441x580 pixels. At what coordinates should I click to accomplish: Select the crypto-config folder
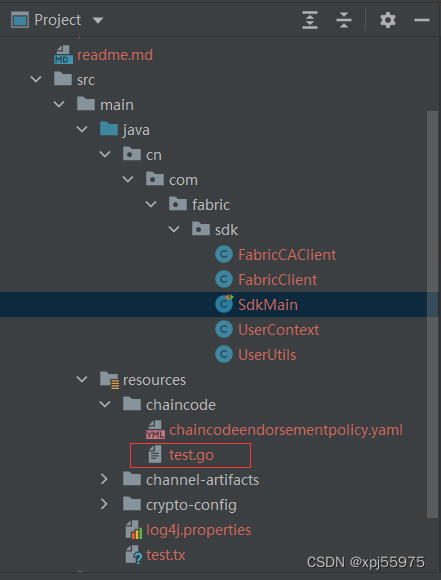[191, 505]
